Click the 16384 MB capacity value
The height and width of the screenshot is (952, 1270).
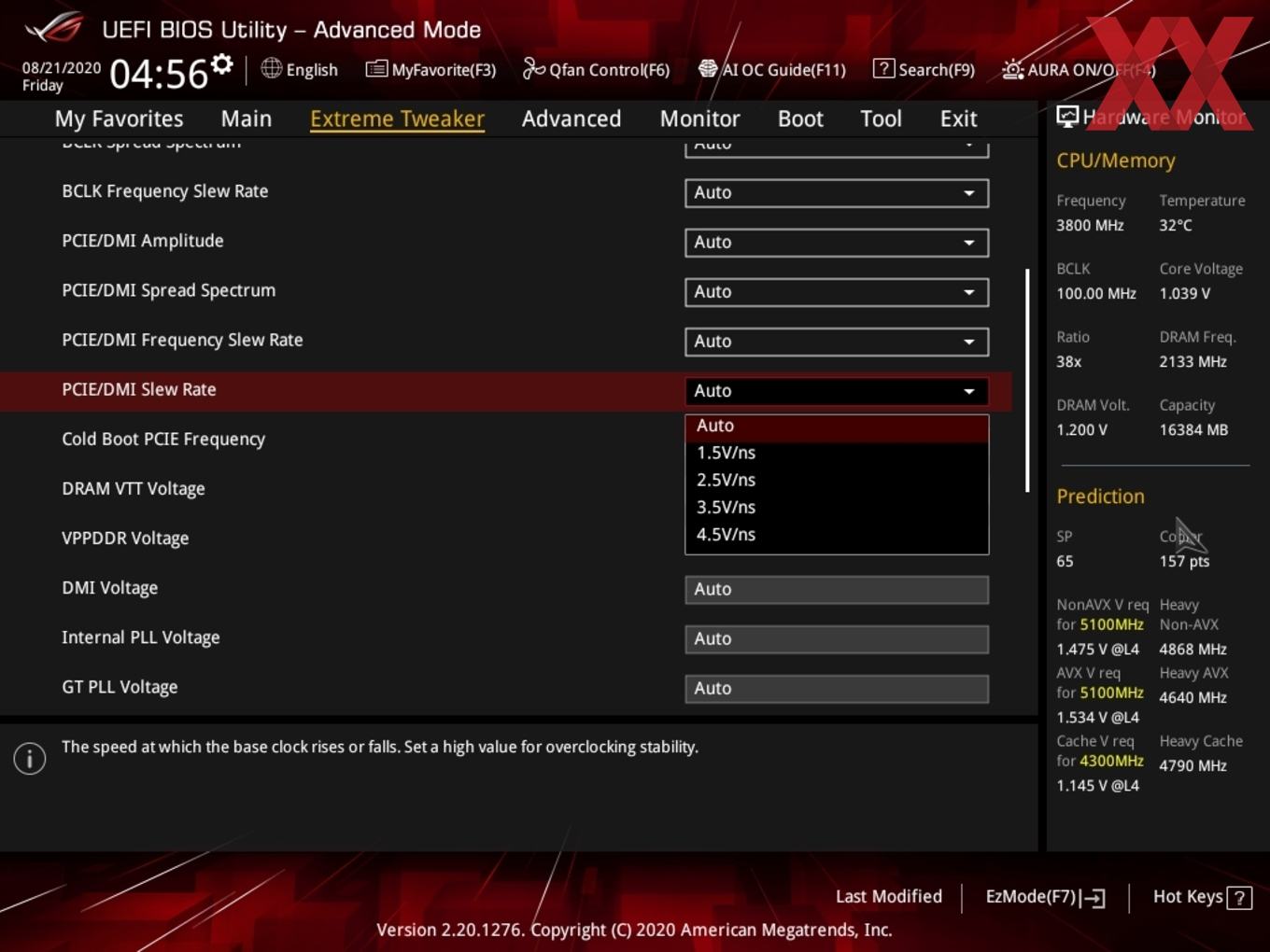point(1193,430)
